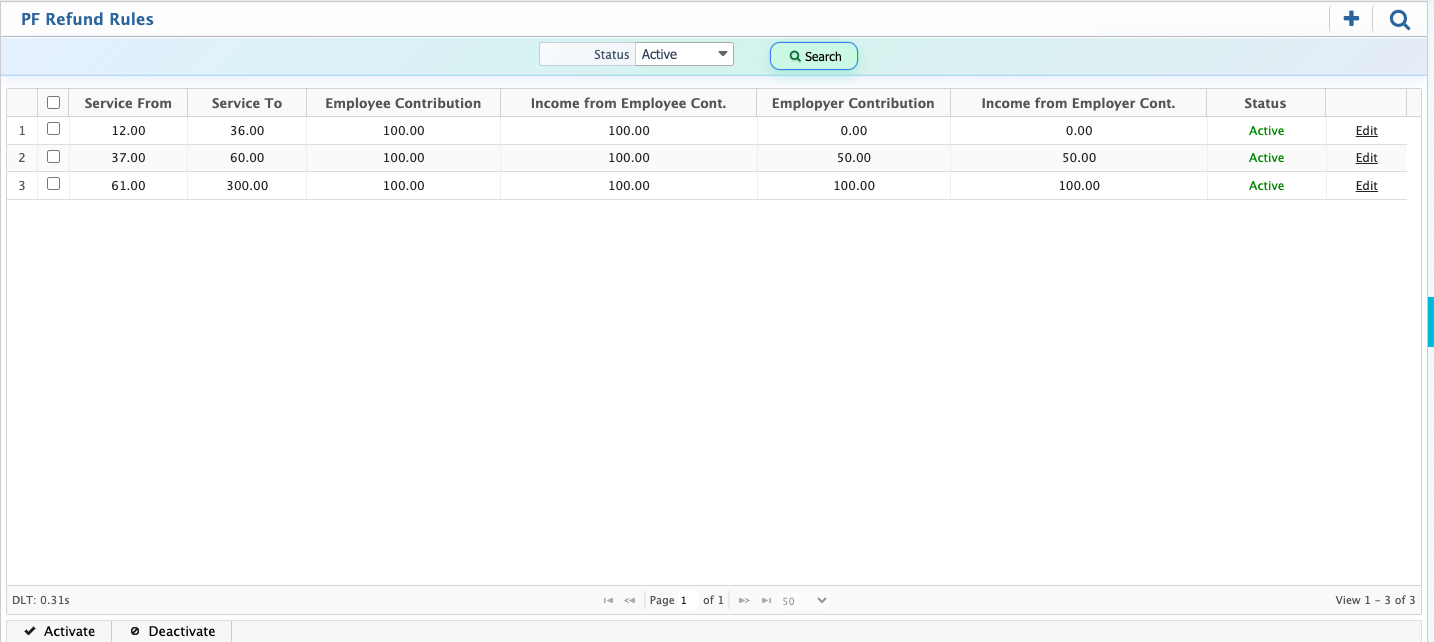
Task: Toggle the select-all header checkbox
Action: coord(54,102)
